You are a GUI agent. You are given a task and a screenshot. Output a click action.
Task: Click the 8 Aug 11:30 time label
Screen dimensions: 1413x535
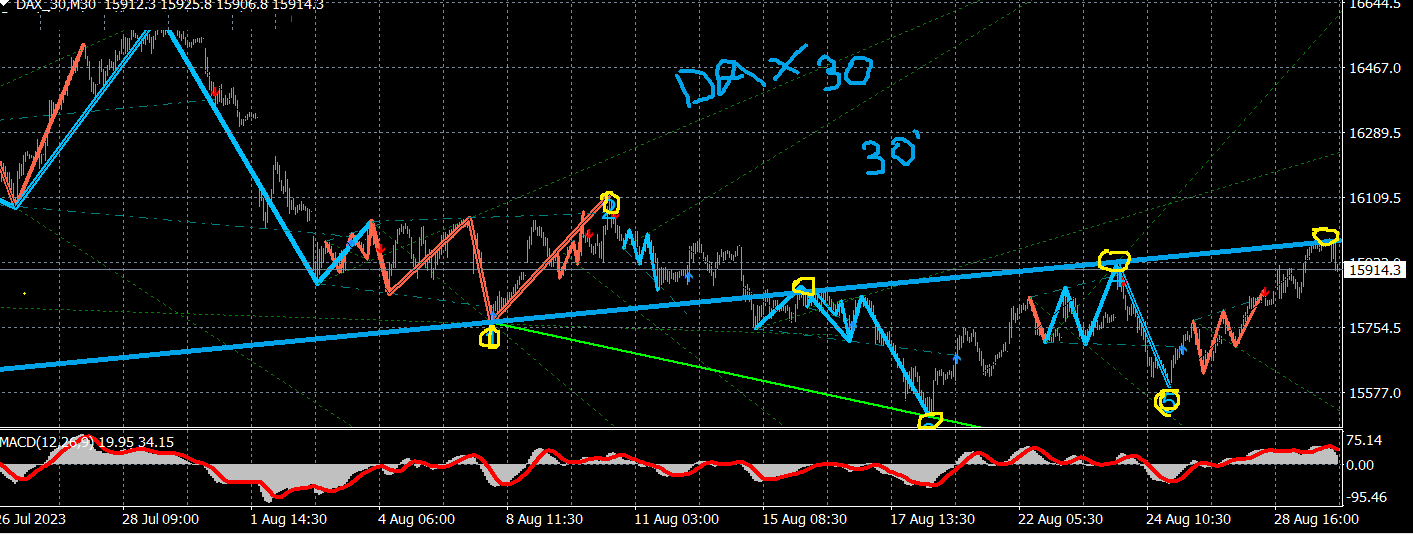544,520
